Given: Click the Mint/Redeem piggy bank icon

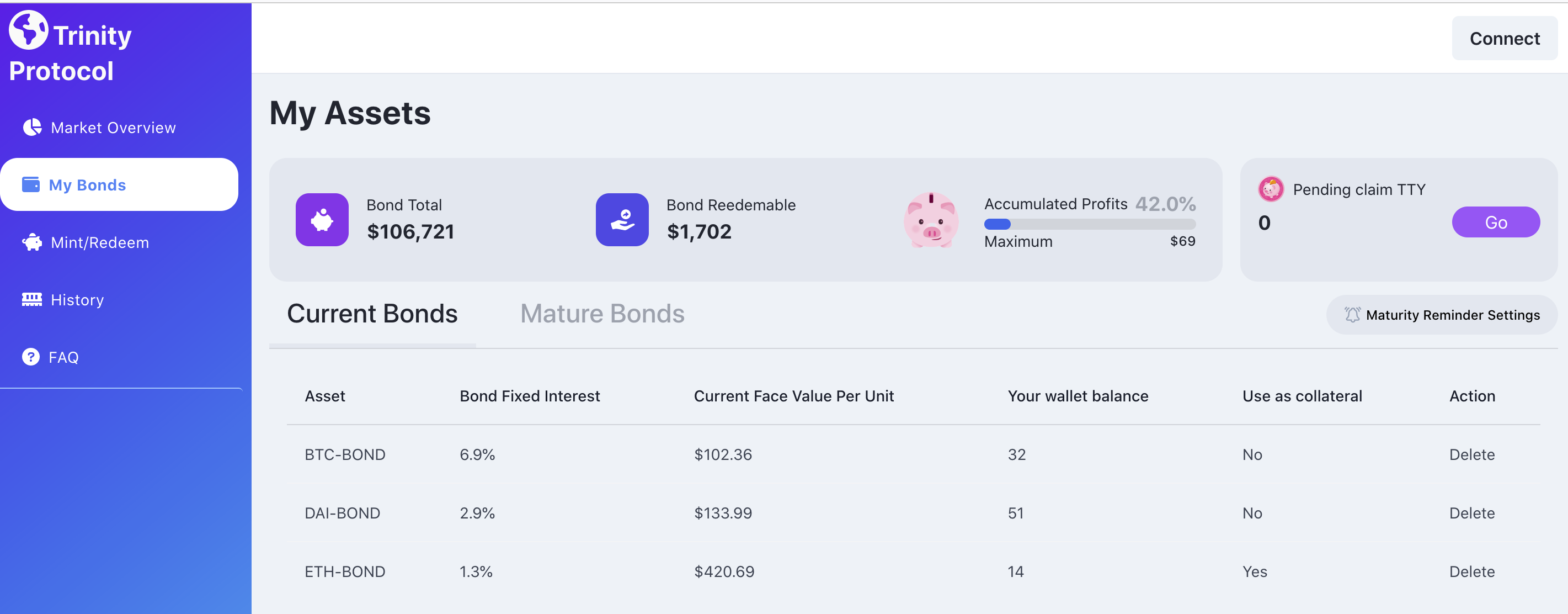Looking at the screenshot, I should point(31,242).
